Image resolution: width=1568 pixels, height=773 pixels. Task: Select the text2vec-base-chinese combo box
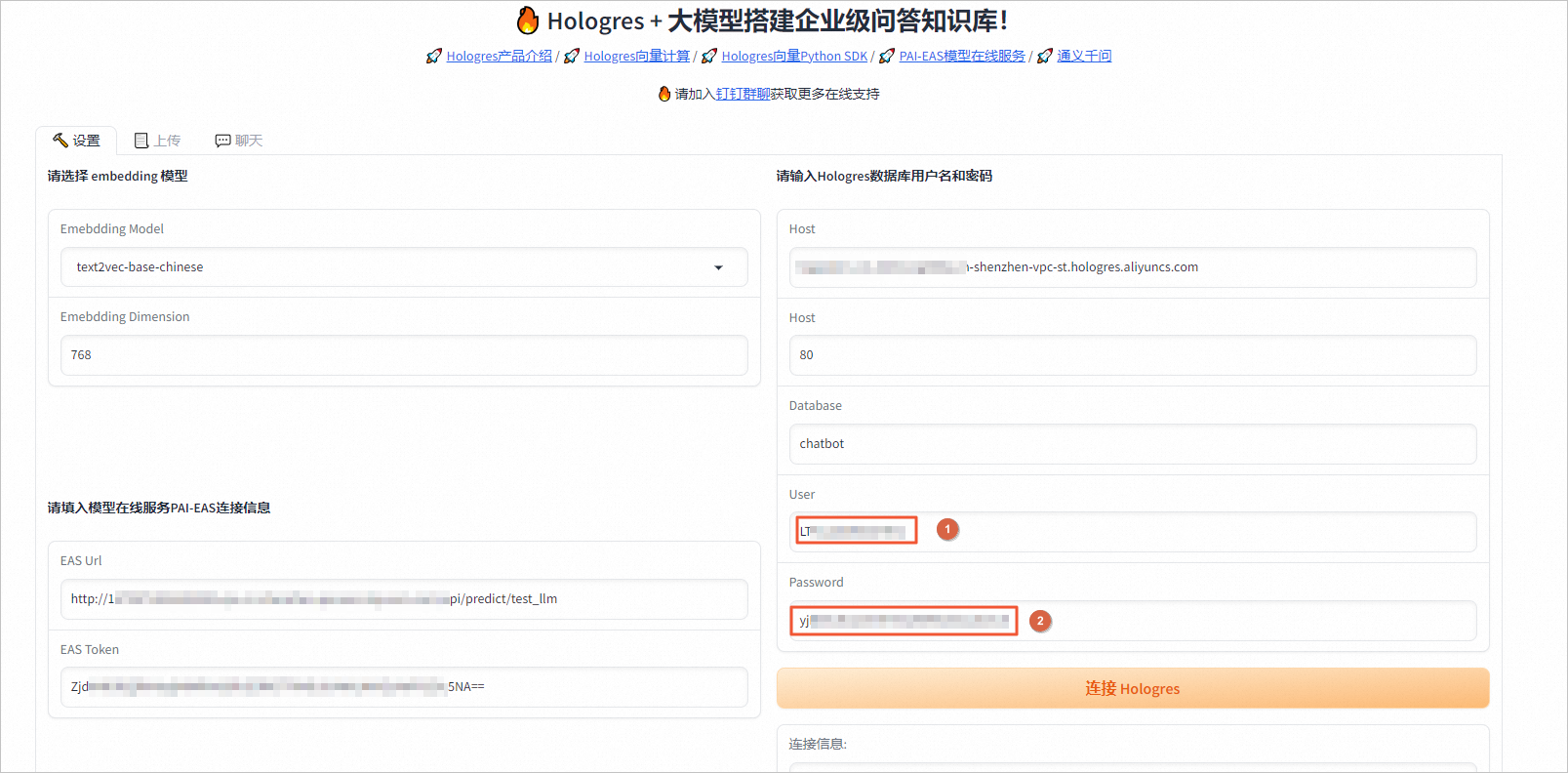(x=404, y=267)
